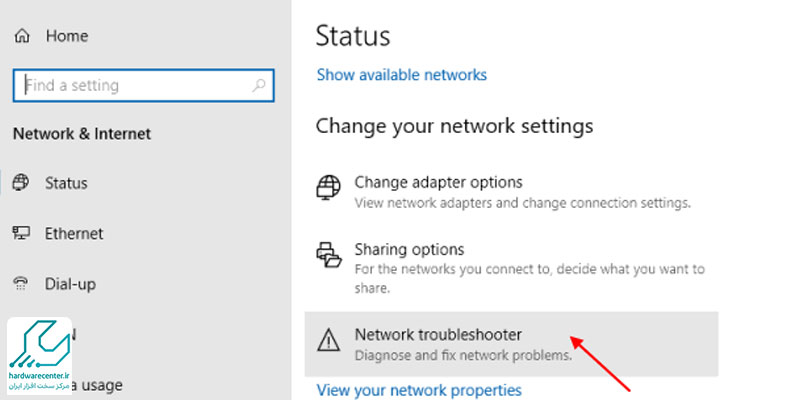Screen dimensions: 800x400
Task: View your network properties link
Action: coord(419,390)
